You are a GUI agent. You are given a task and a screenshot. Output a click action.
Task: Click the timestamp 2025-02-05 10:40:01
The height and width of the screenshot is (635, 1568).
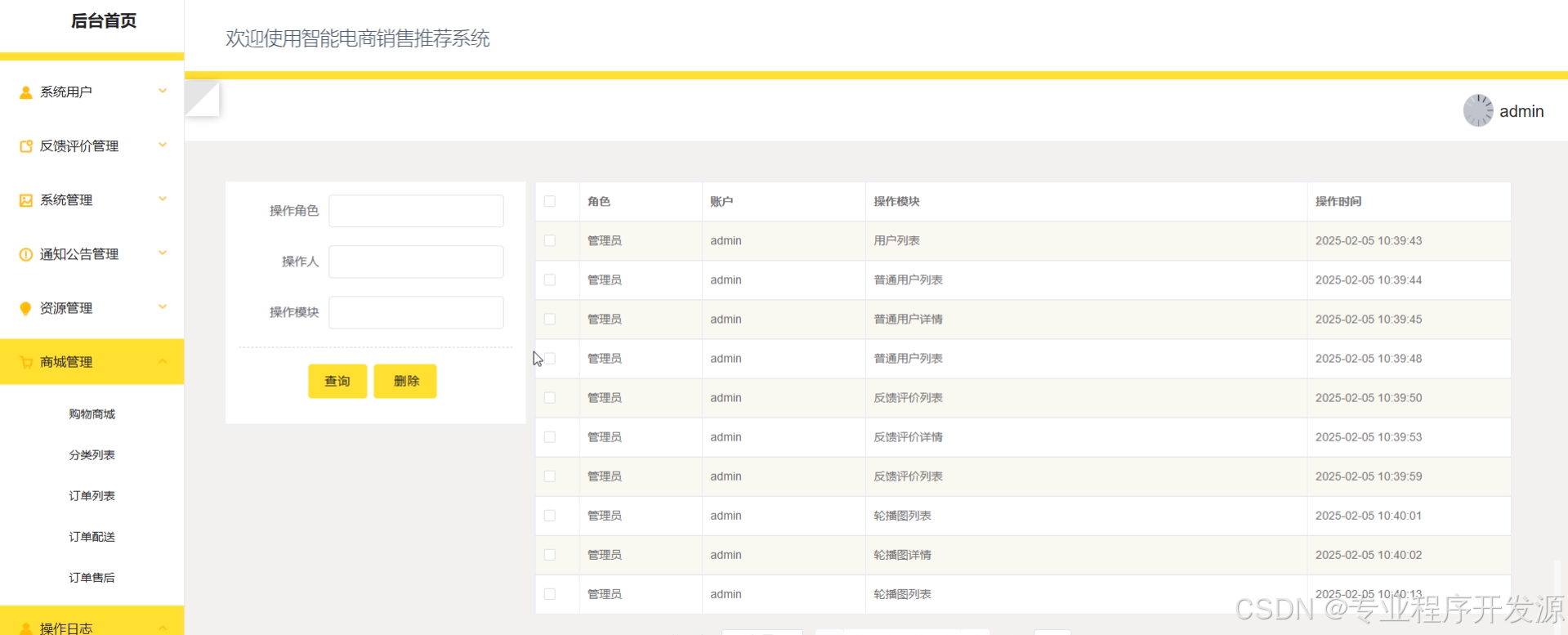[x=1369, y=515]
